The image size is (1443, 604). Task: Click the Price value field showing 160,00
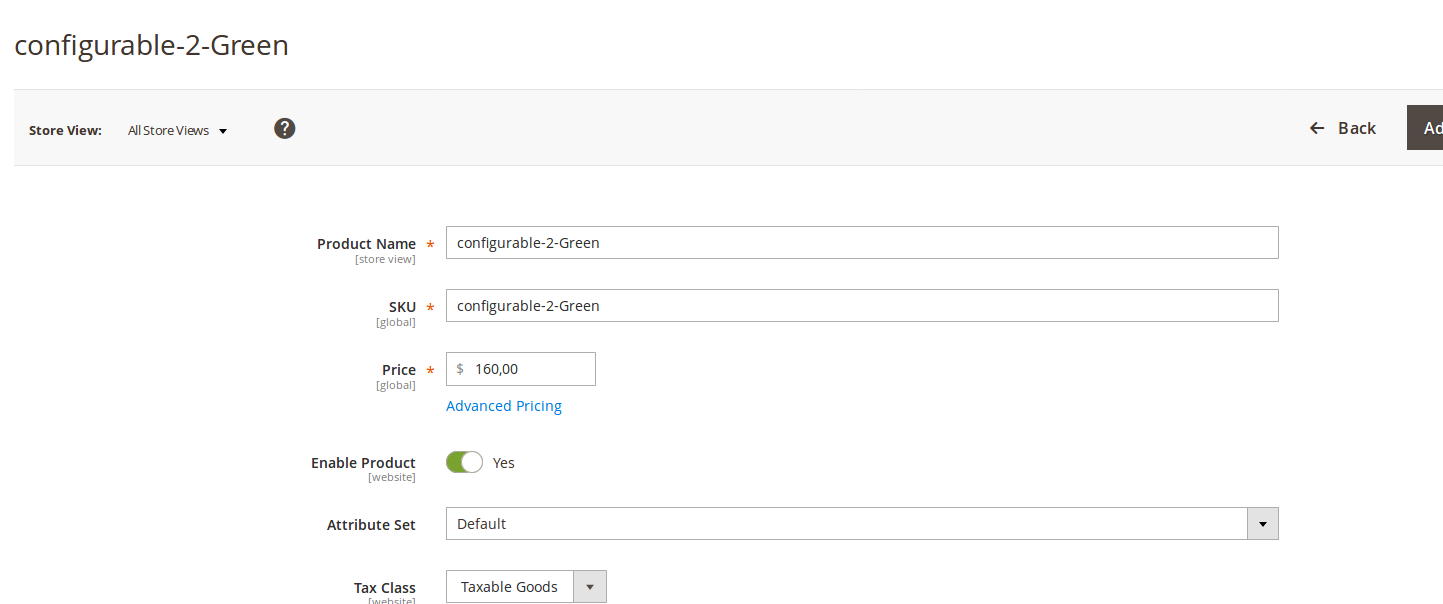525,368
